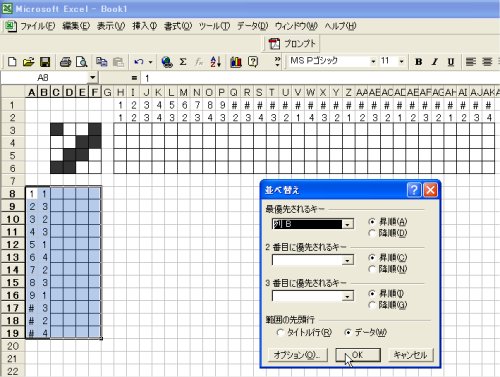Click the help question mark in sort dialog
Viewport: 500px width, 377px height.
pyautogui.click(x=414, y=190)
